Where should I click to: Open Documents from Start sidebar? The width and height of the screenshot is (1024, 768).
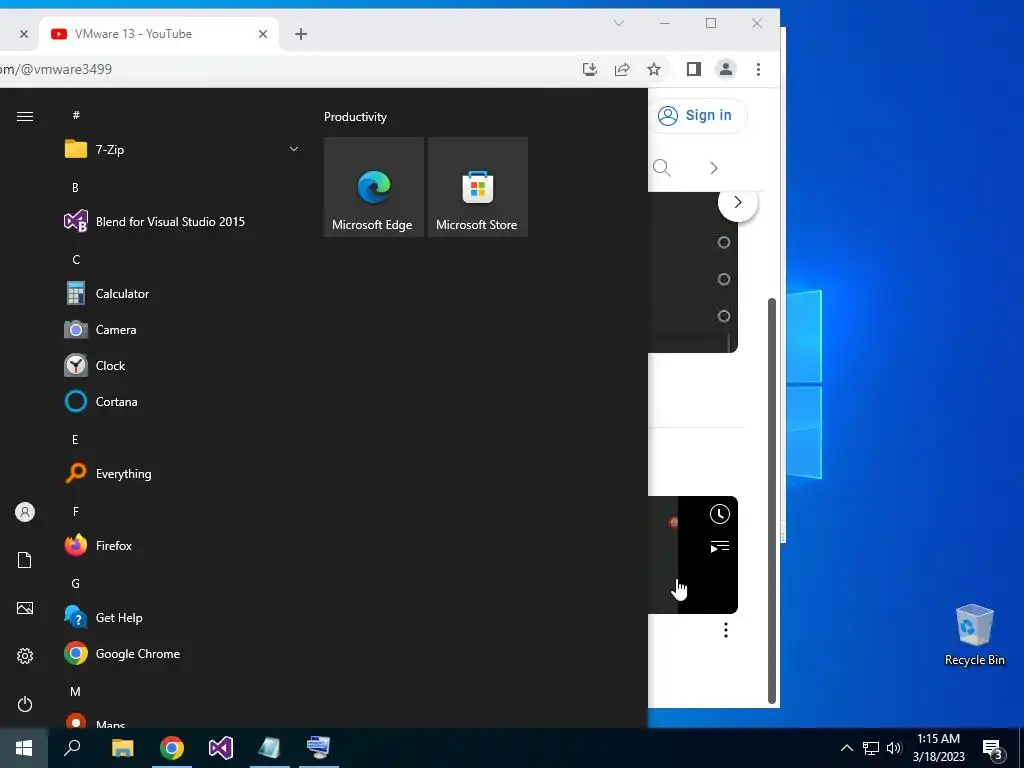pos(25,560)
